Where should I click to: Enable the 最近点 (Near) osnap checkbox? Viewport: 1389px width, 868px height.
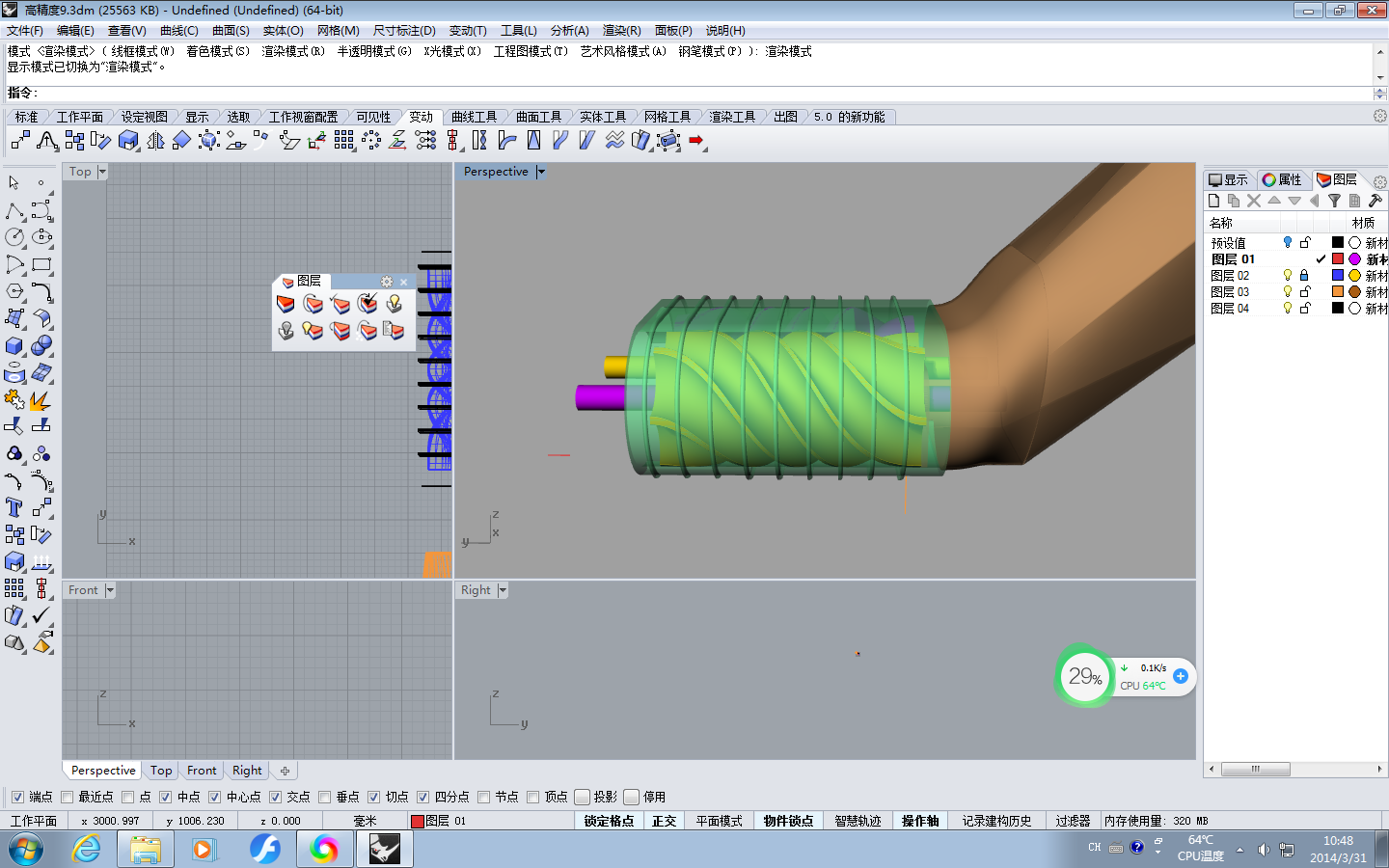pos(67,797)
